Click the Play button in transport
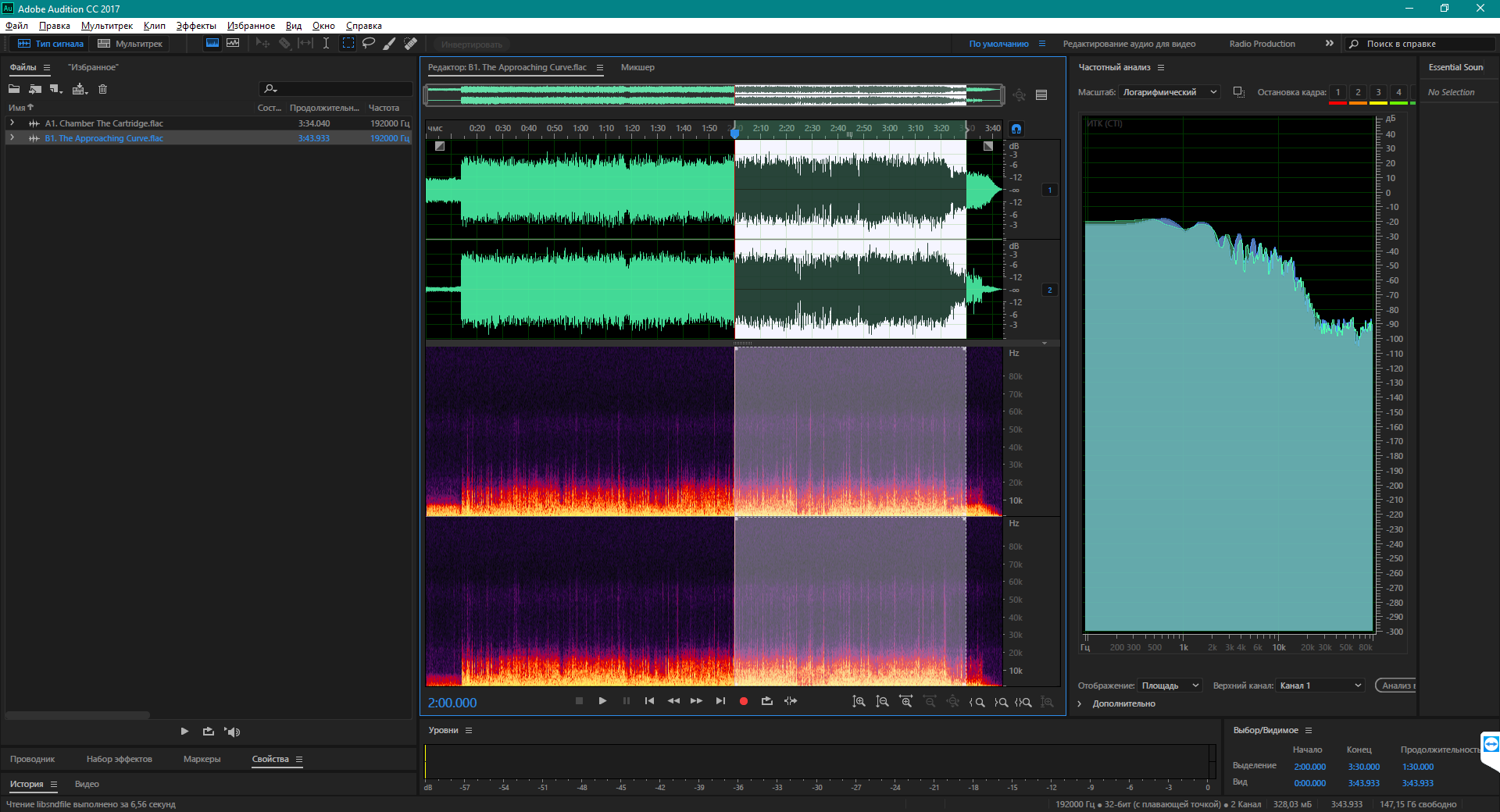1500x812 pixels. (602, 701)
